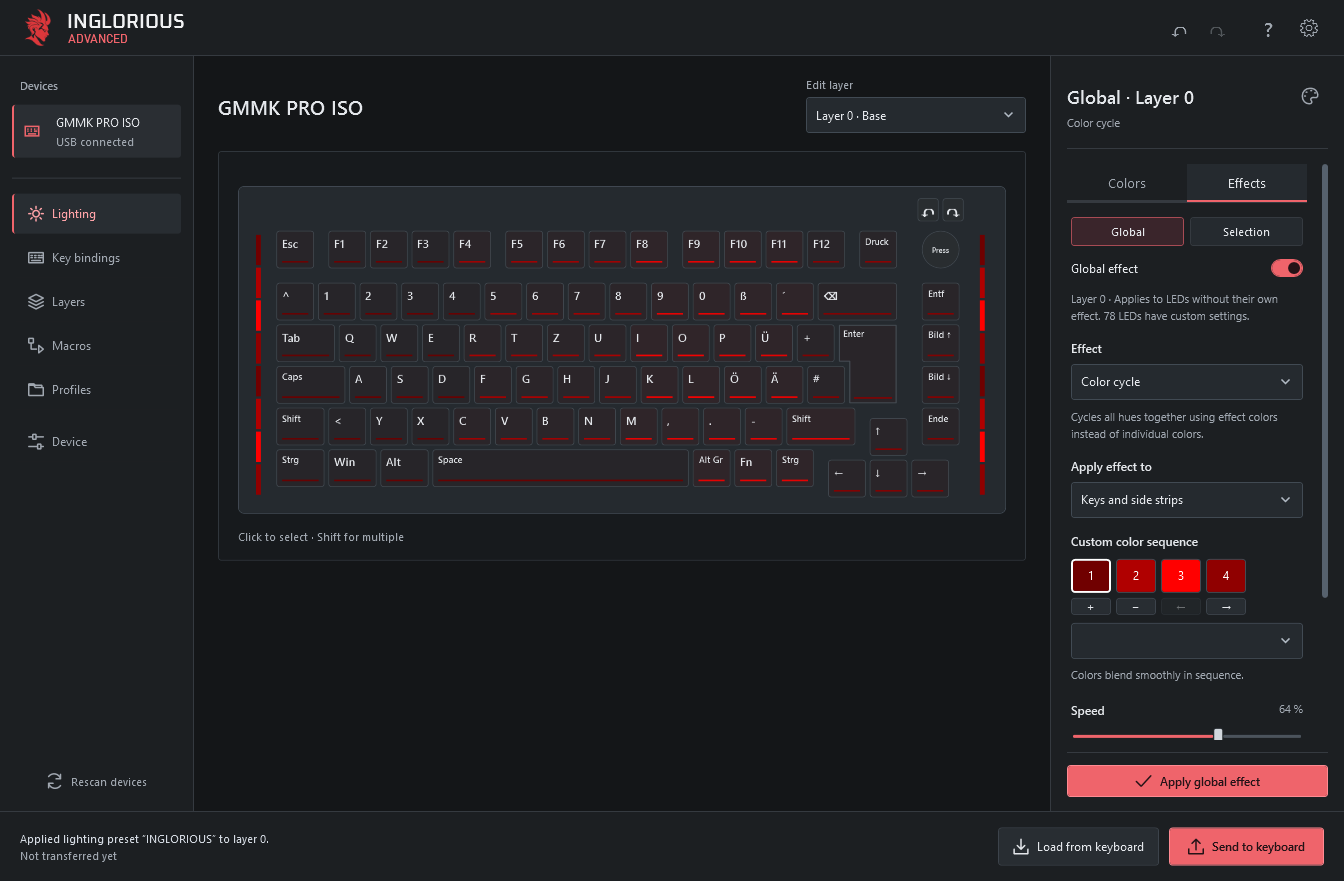Expand the Apply effect to dropdown
The width and height of the screenshot is (1344, 881).
[1187, 500]
